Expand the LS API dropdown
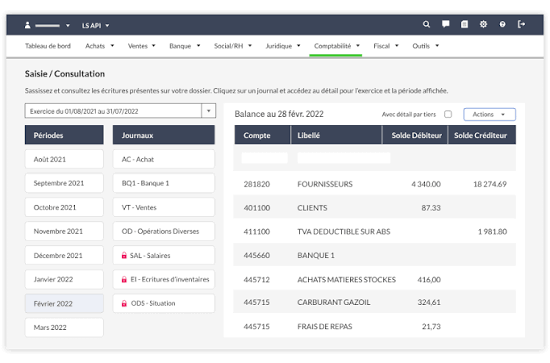 (x=95, y=26)
